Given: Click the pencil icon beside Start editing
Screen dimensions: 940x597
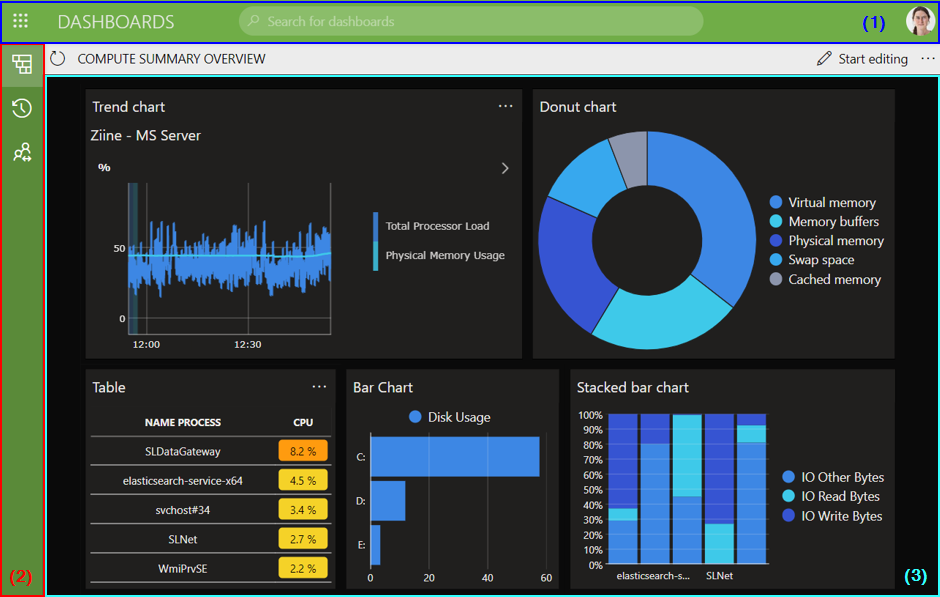Looking at the screenshot, I should [x=825, y=58].
